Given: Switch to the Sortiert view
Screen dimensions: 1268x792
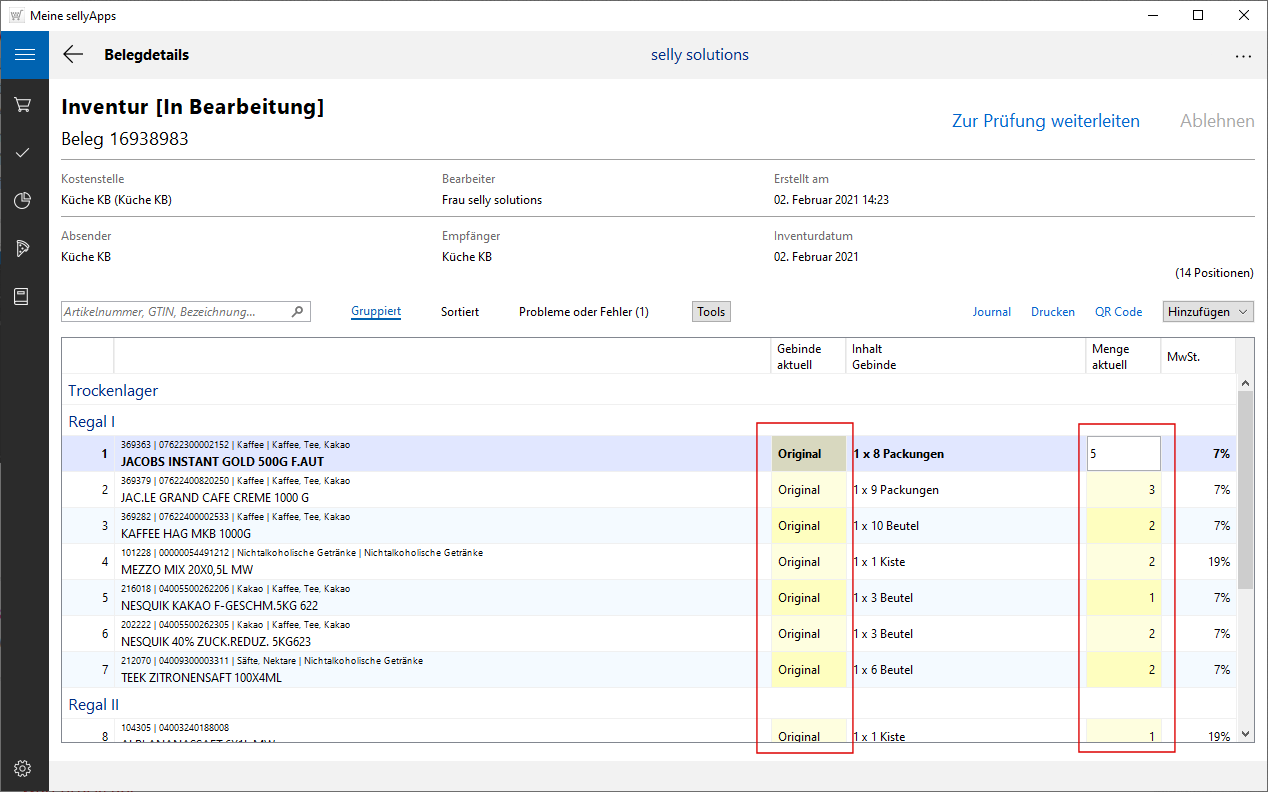Looking at the screenshot, I should pyautogui.click(x=460, y=312).
